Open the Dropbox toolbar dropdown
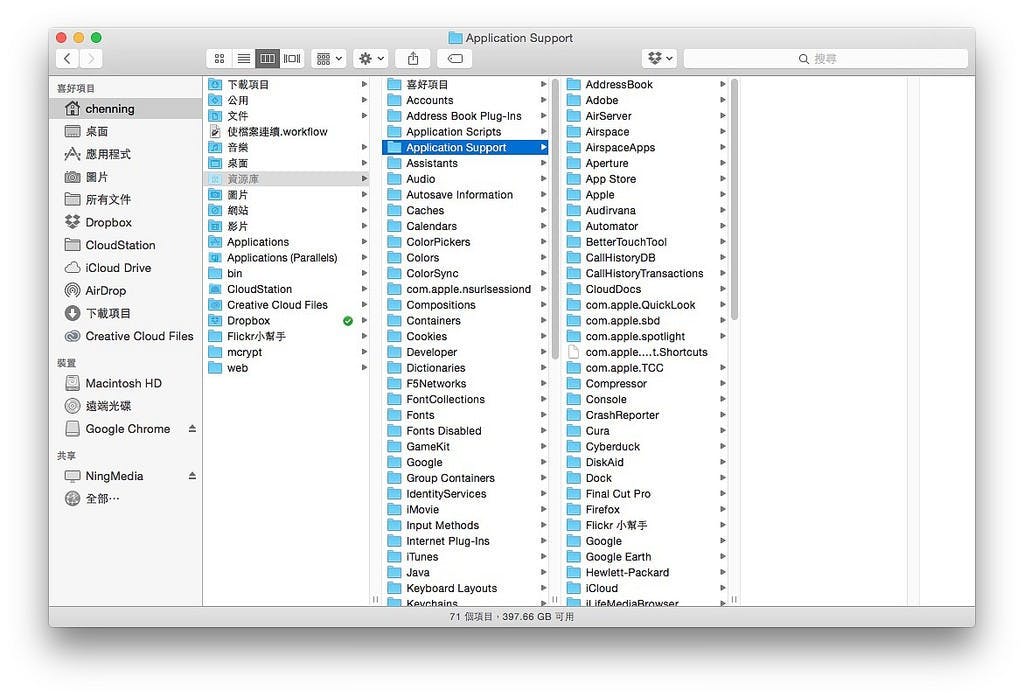 coord(659,59)
